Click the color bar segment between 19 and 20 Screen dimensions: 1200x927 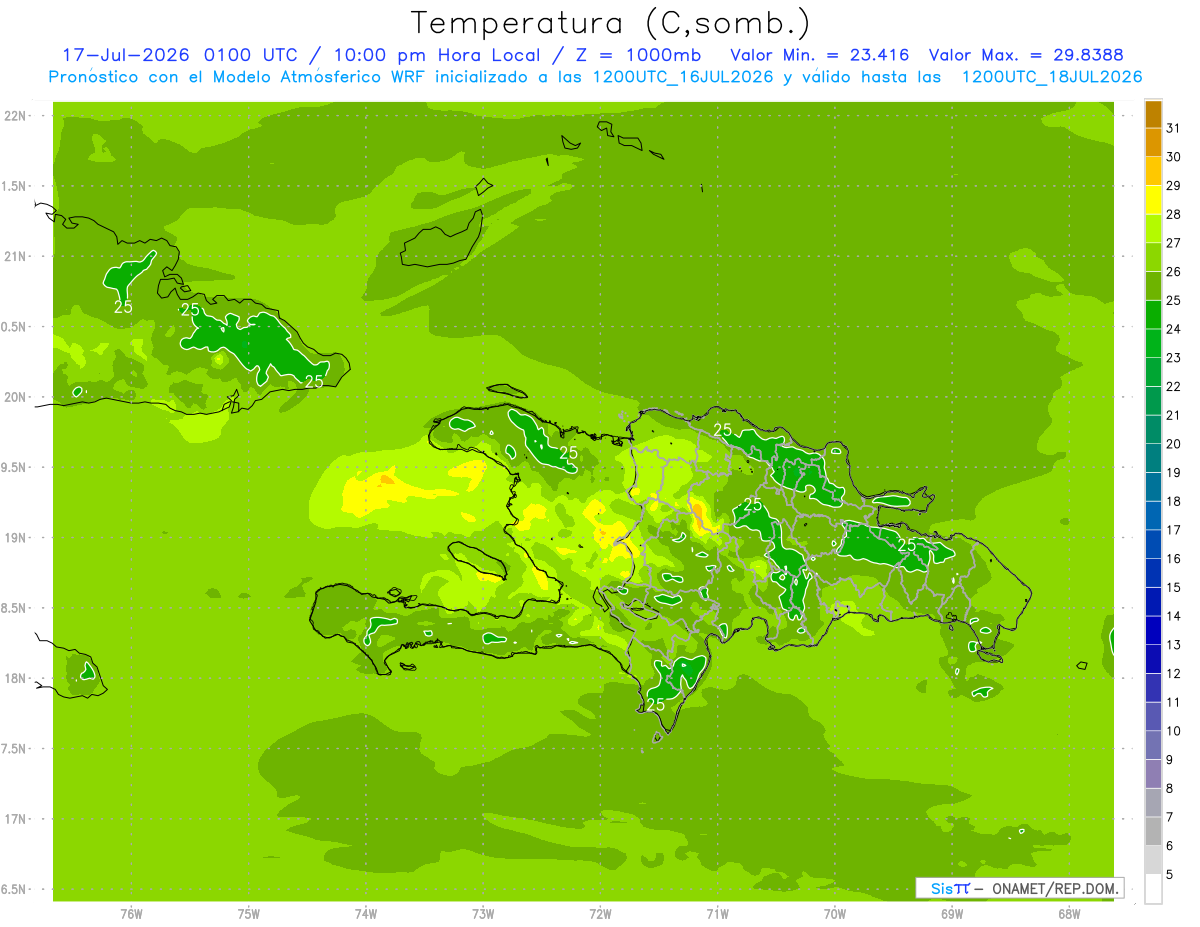(x=1153, y=458)
